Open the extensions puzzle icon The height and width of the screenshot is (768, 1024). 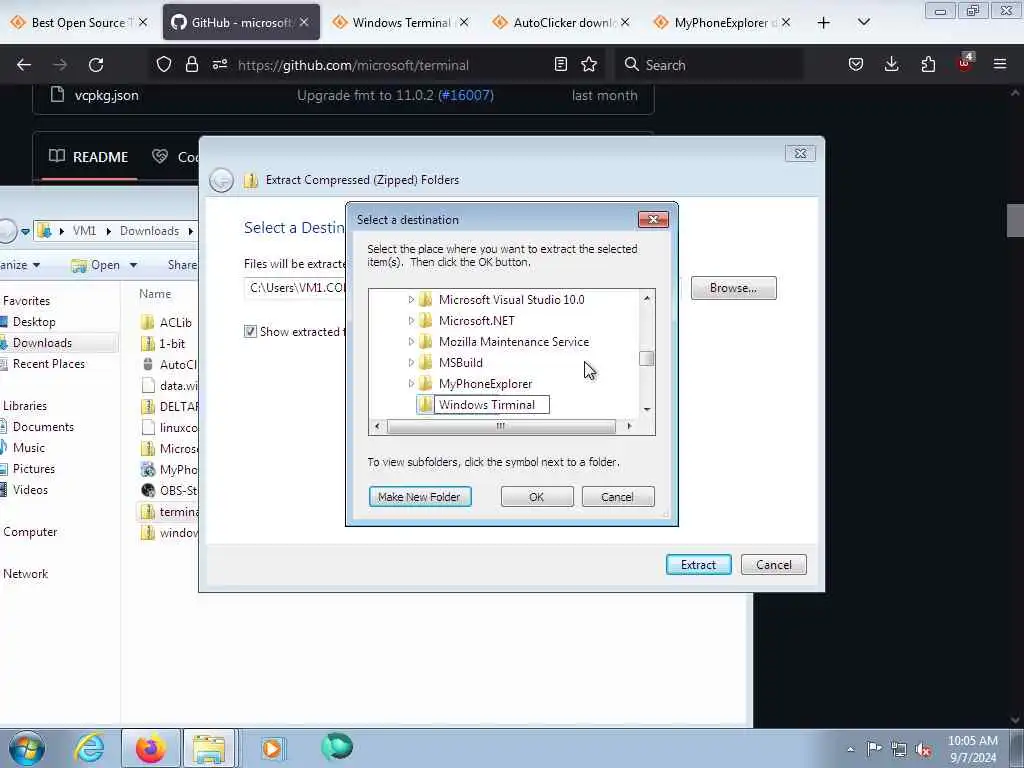click(928, 65)
